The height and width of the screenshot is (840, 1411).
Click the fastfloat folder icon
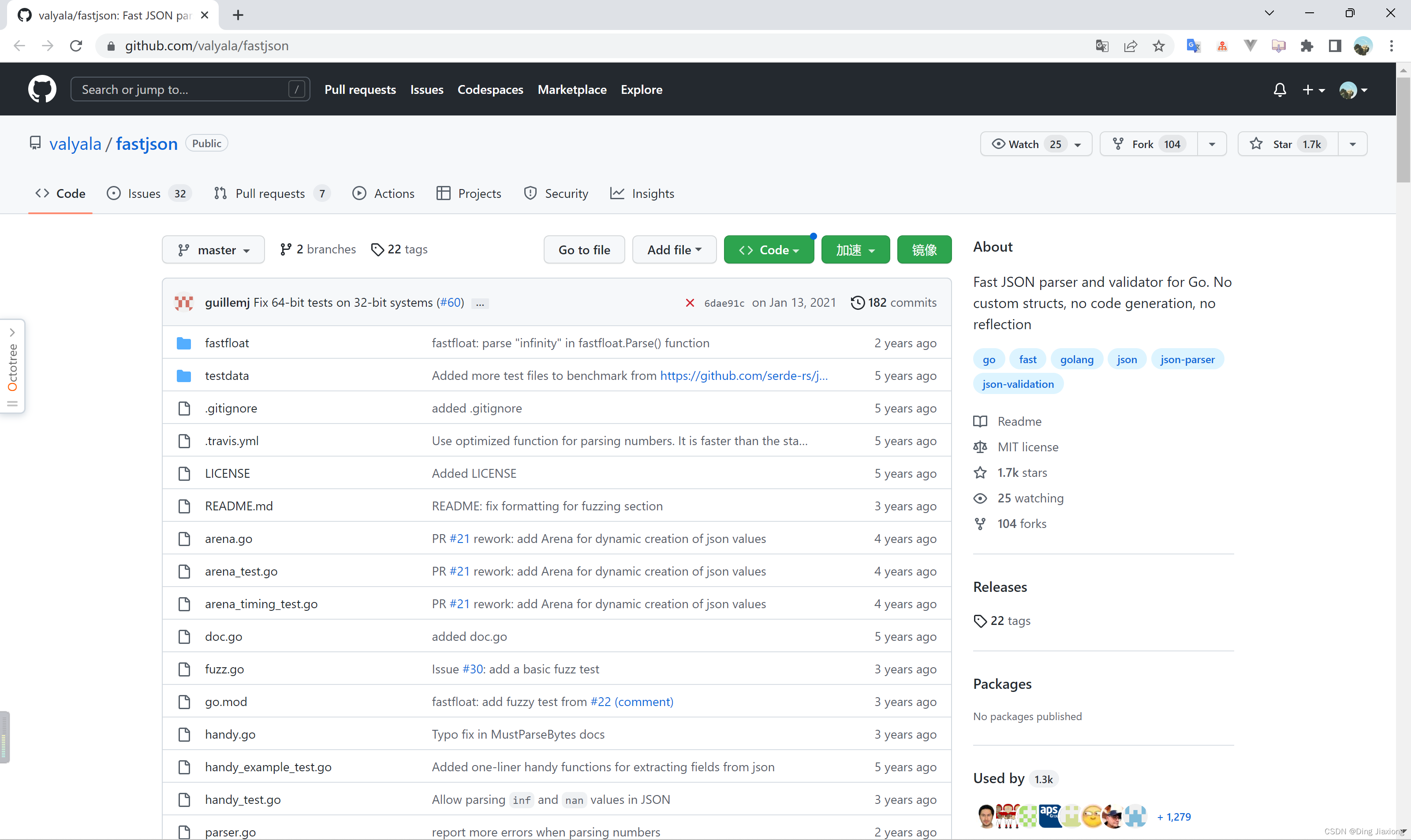point(183,343)
